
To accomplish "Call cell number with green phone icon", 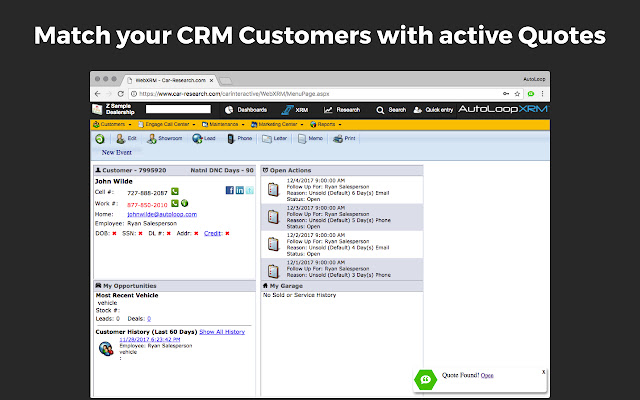I will pos(175,191).
